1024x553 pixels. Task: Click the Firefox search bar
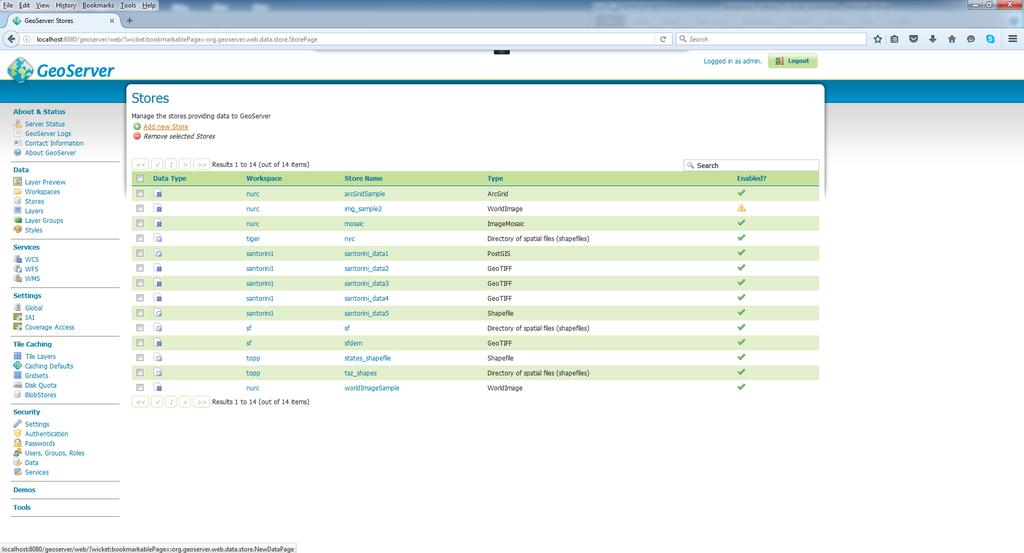click(x=771, y=39)
